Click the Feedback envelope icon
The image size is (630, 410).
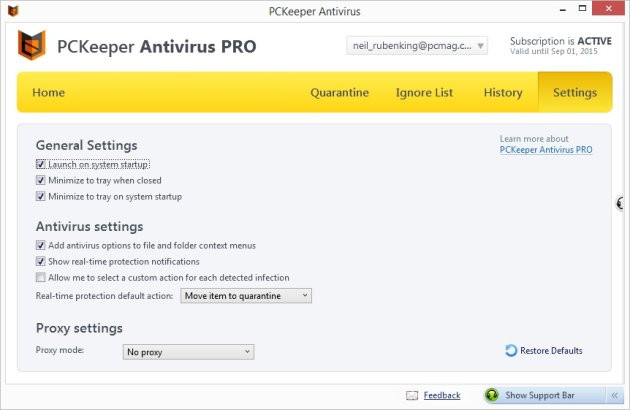coord(412,396)
